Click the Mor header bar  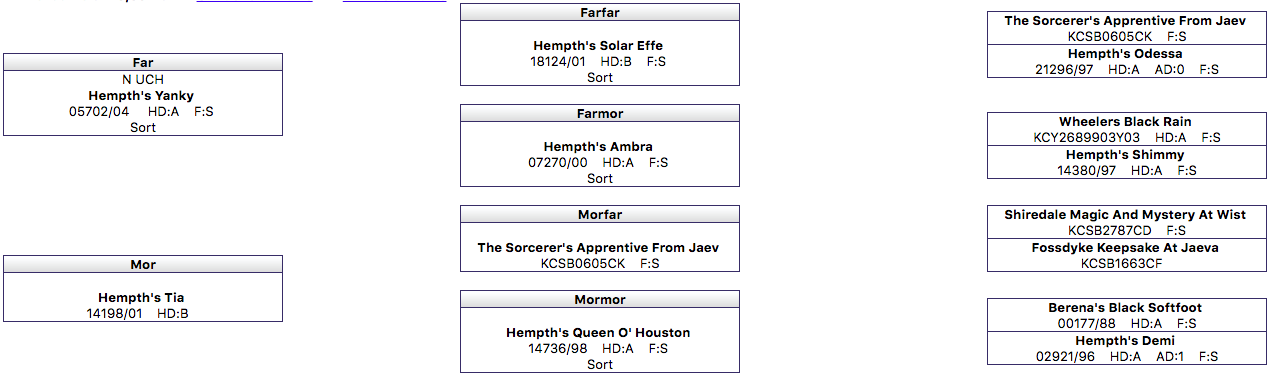click(143, 264)
